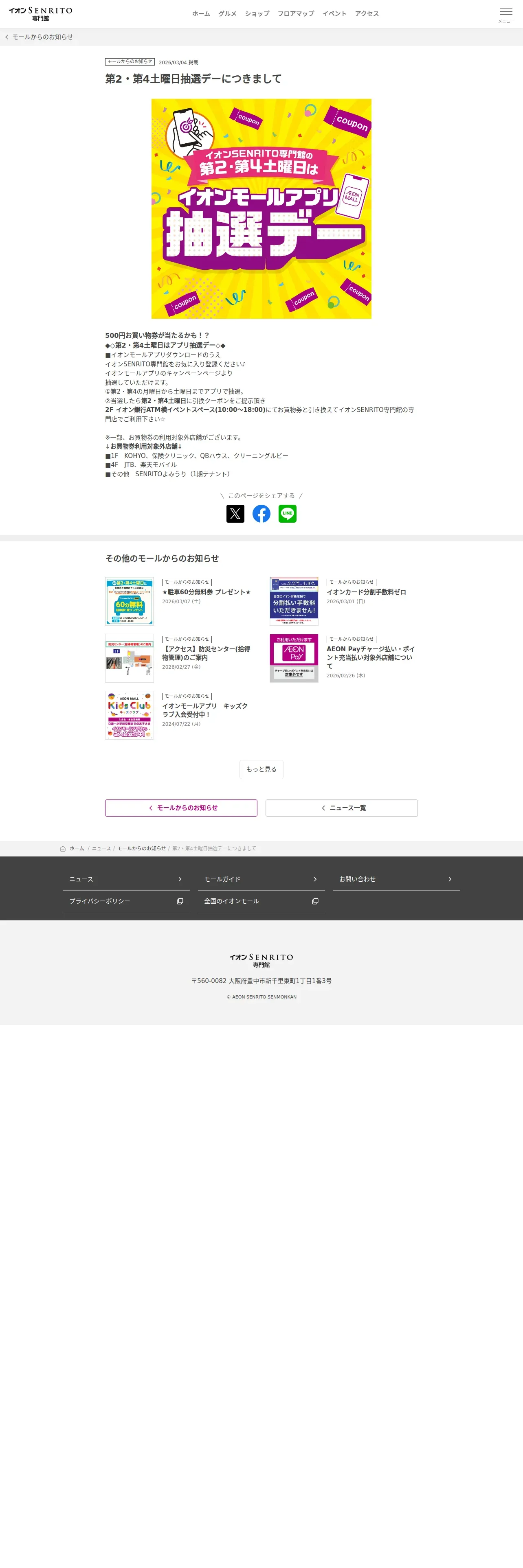This screenshot has width=523, height=1568.
Task: Open the footer プライバシーポリシー link
Action: tap(126, 901)
